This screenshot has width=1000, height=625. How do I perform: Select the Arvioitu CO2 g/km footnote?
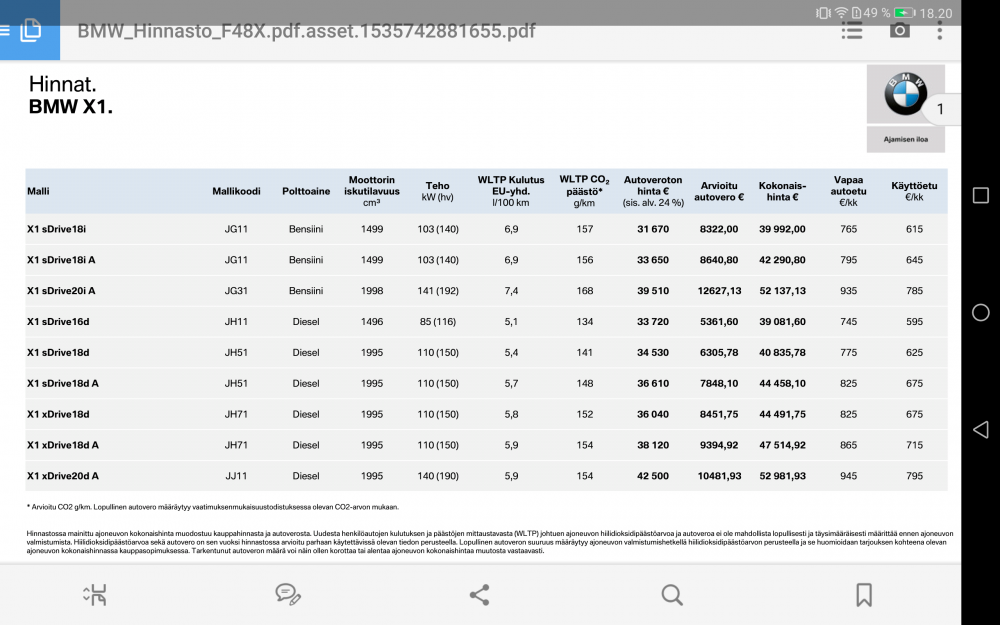click(213, 507)
